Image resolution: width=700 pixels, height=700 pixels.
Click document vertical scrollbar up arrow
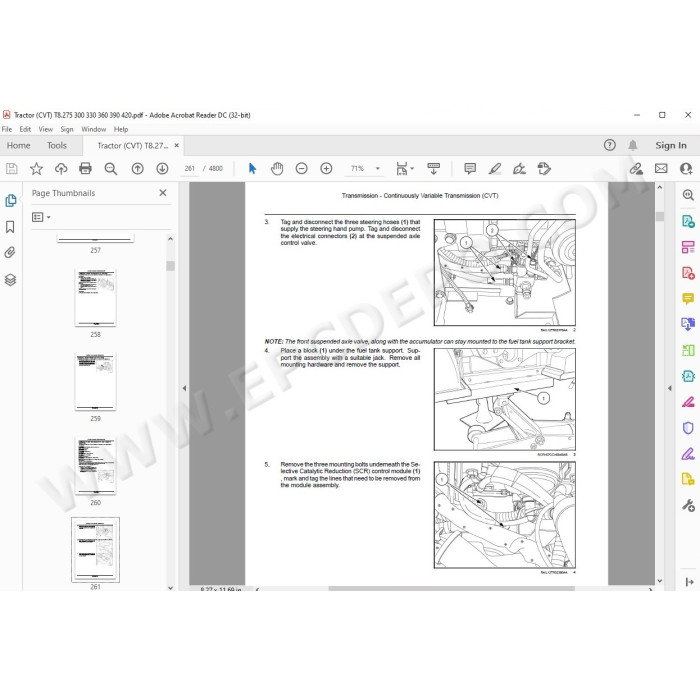tap(660, 188)
